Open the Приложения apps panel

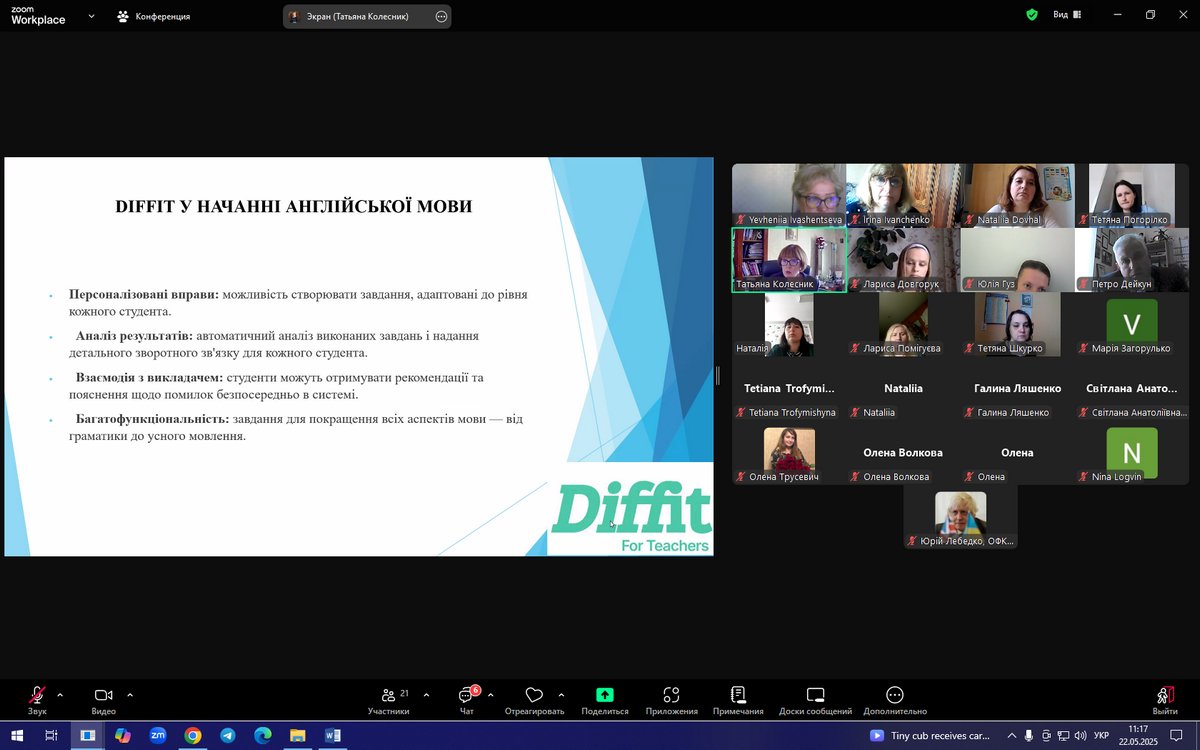[x=671, y=700]
